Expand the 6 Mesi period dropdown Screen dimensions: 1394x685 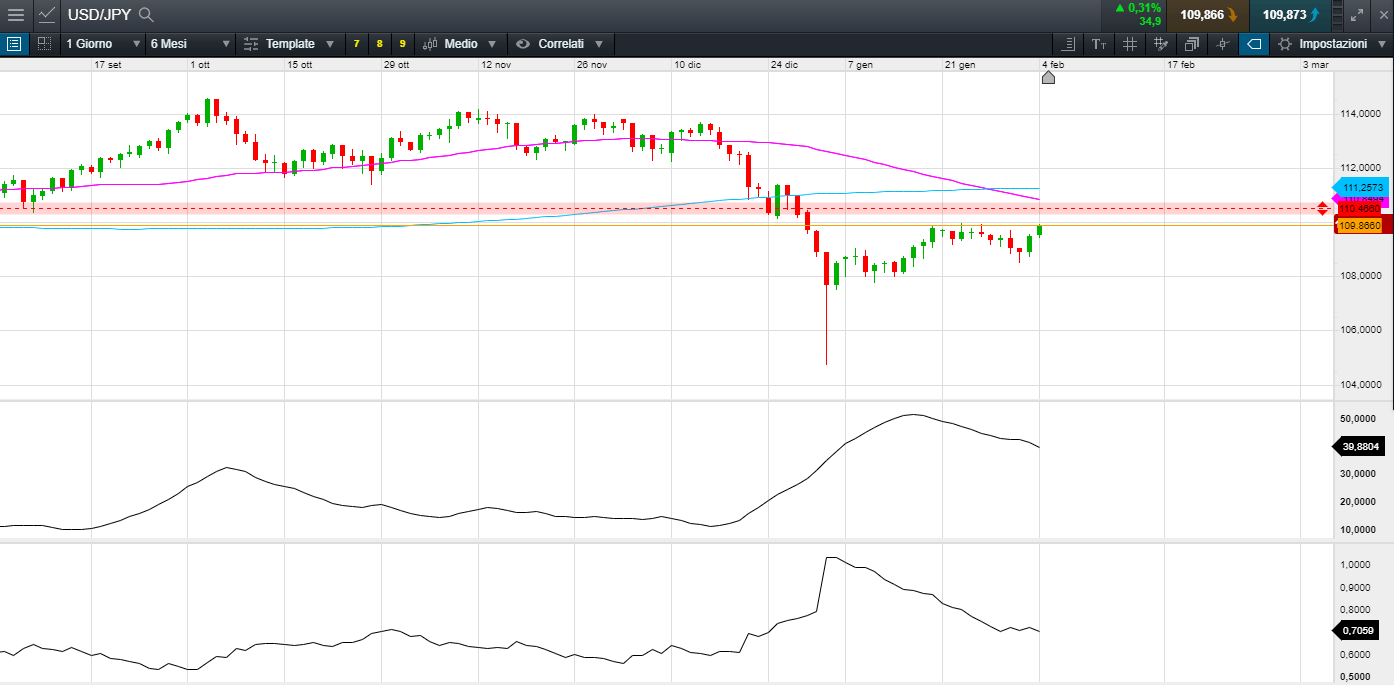(x=189, y=44)
